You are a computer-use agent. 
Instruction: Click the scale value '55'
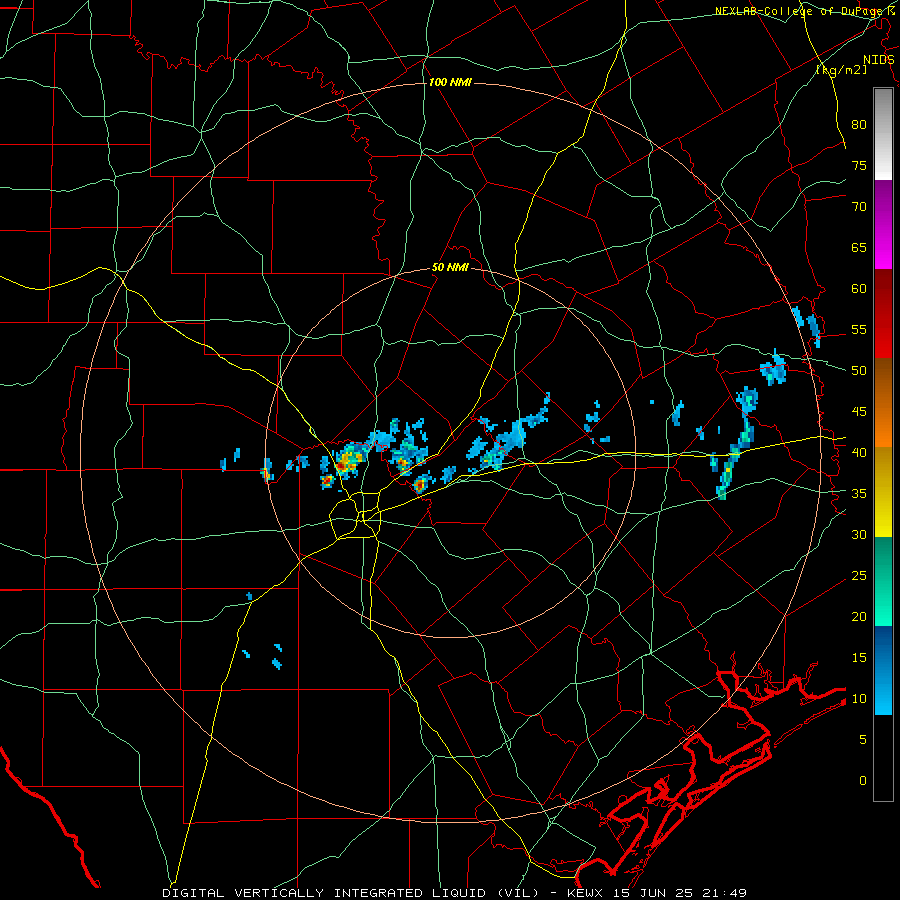[859, 330]
